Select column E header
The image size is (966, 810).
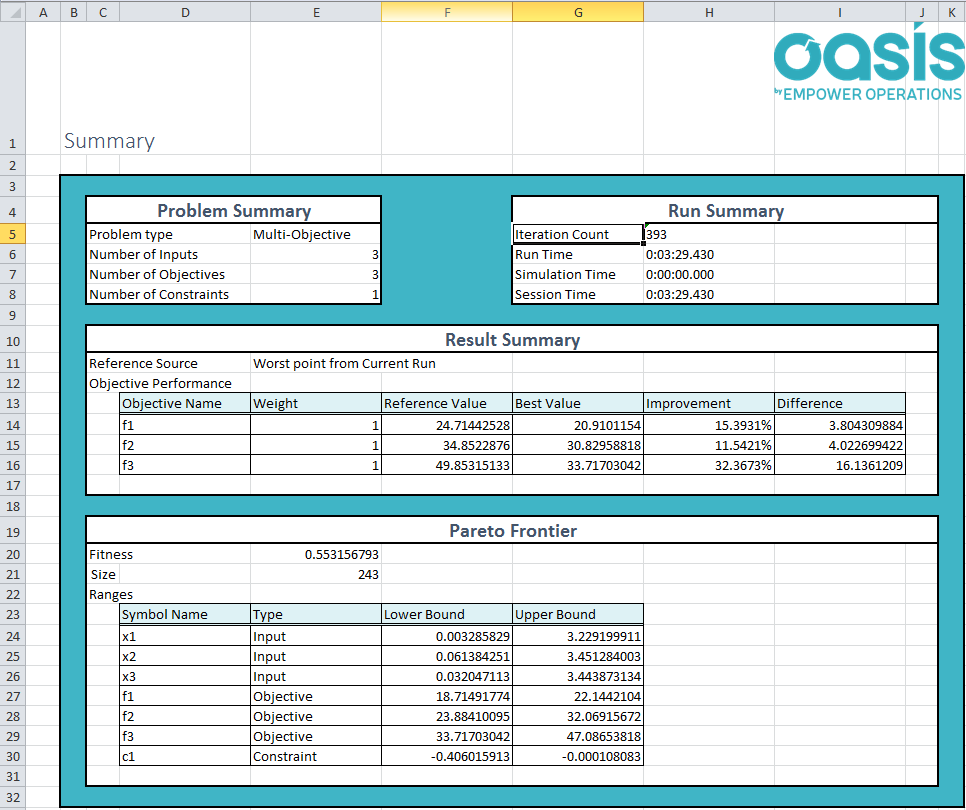(x=316, y=12)
